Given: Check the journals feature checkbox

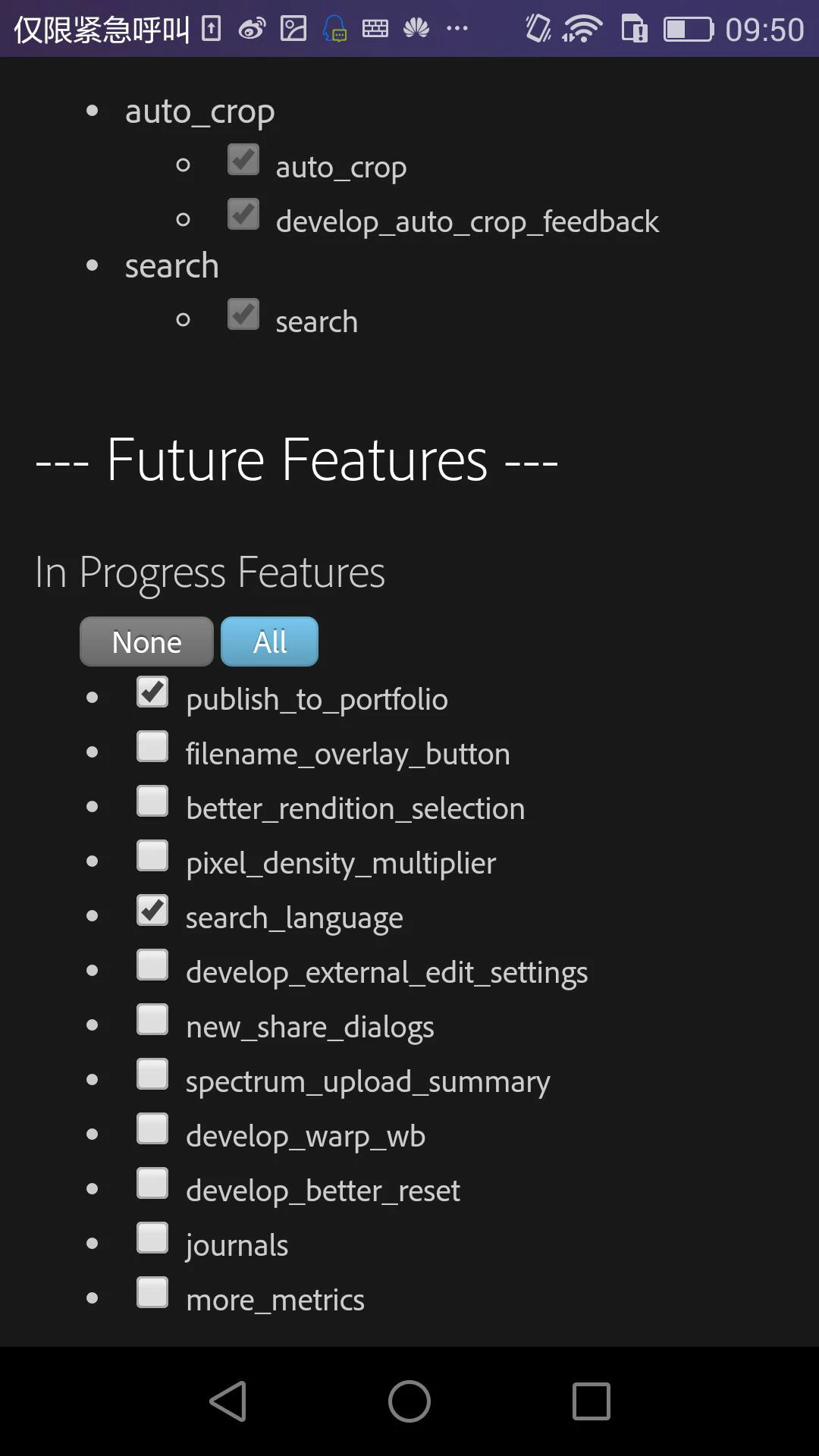Looking at the screenshot, I should click(x=152, y=1238).
